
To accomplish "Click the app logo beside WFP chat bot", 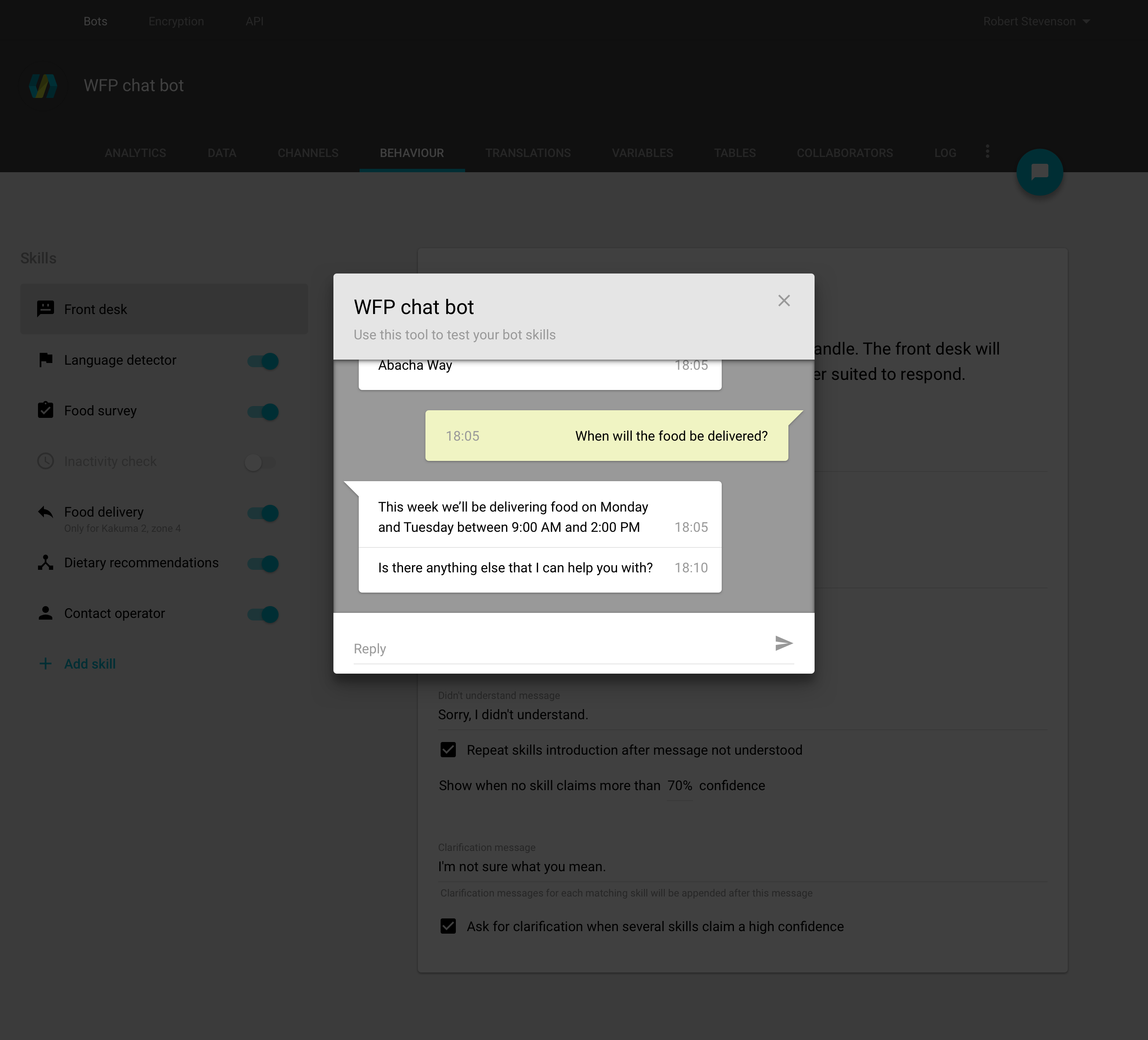I will (x=43, y=86).
